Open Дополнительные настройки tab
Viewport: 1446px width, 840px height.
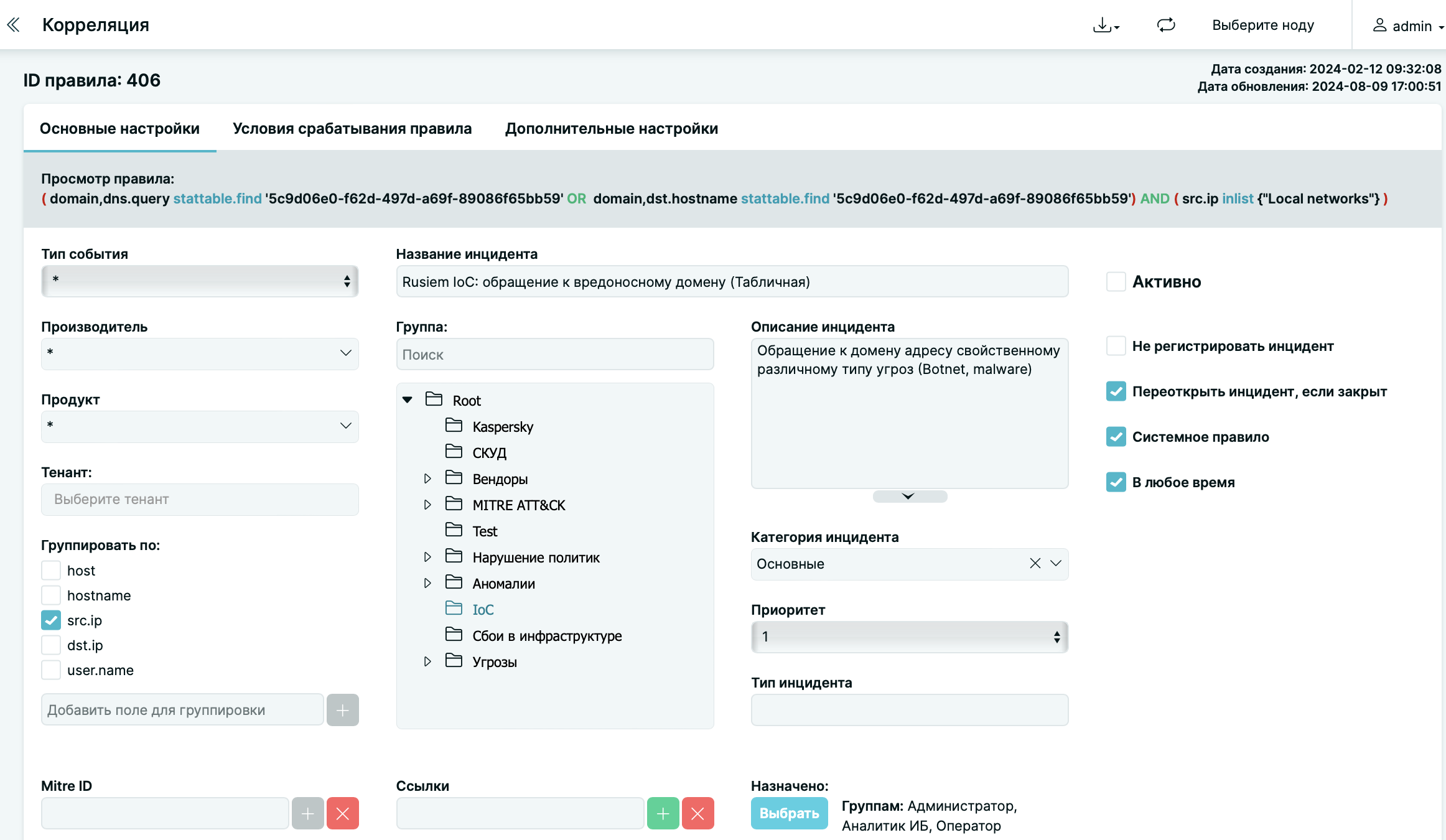[611, 129]
